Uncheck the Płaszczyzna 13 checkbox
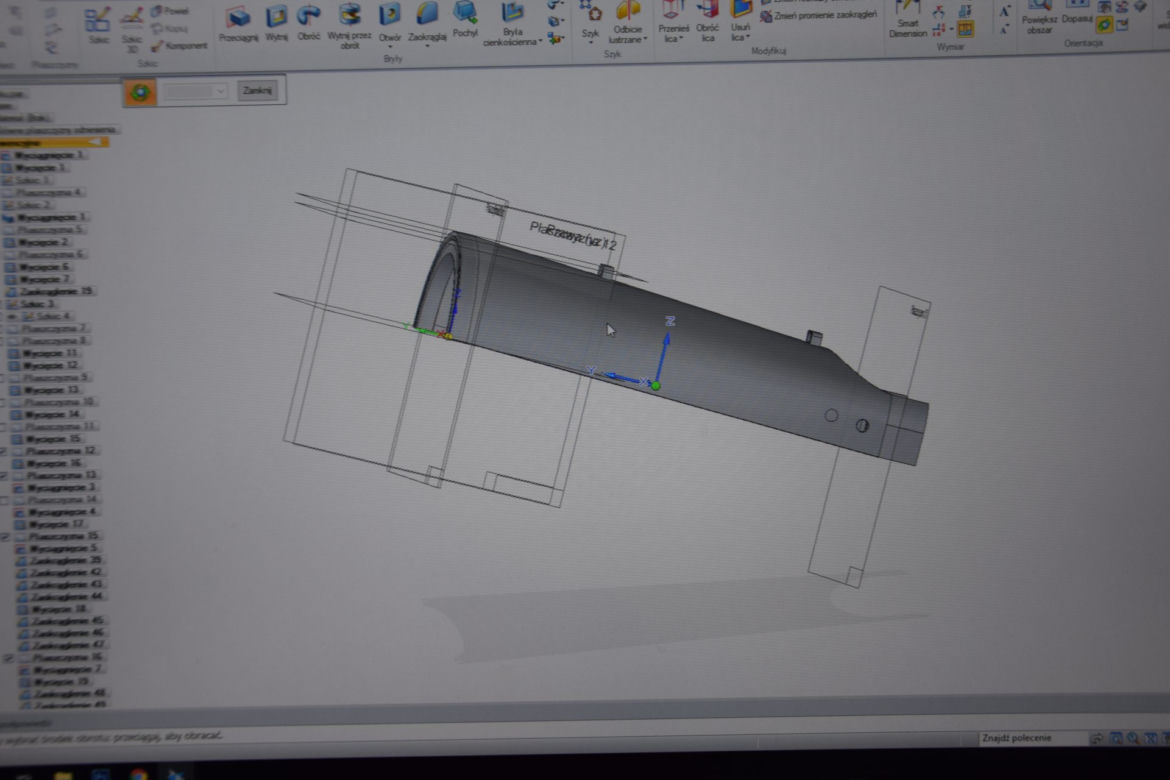Screen dimensions: 1170x780 click(4, 475)
